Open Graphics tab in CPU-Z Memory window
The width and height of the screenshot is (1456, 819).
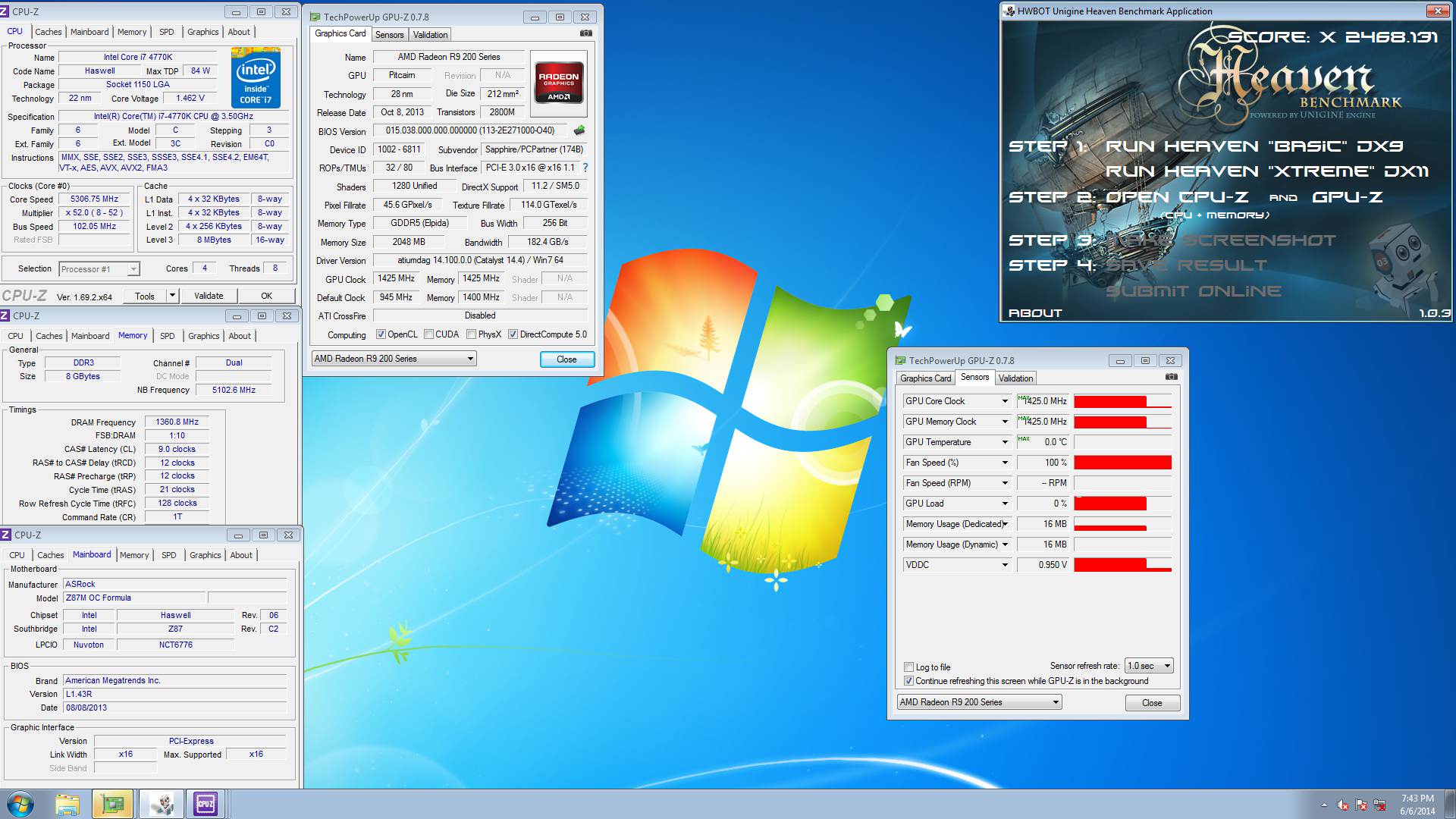204,336
